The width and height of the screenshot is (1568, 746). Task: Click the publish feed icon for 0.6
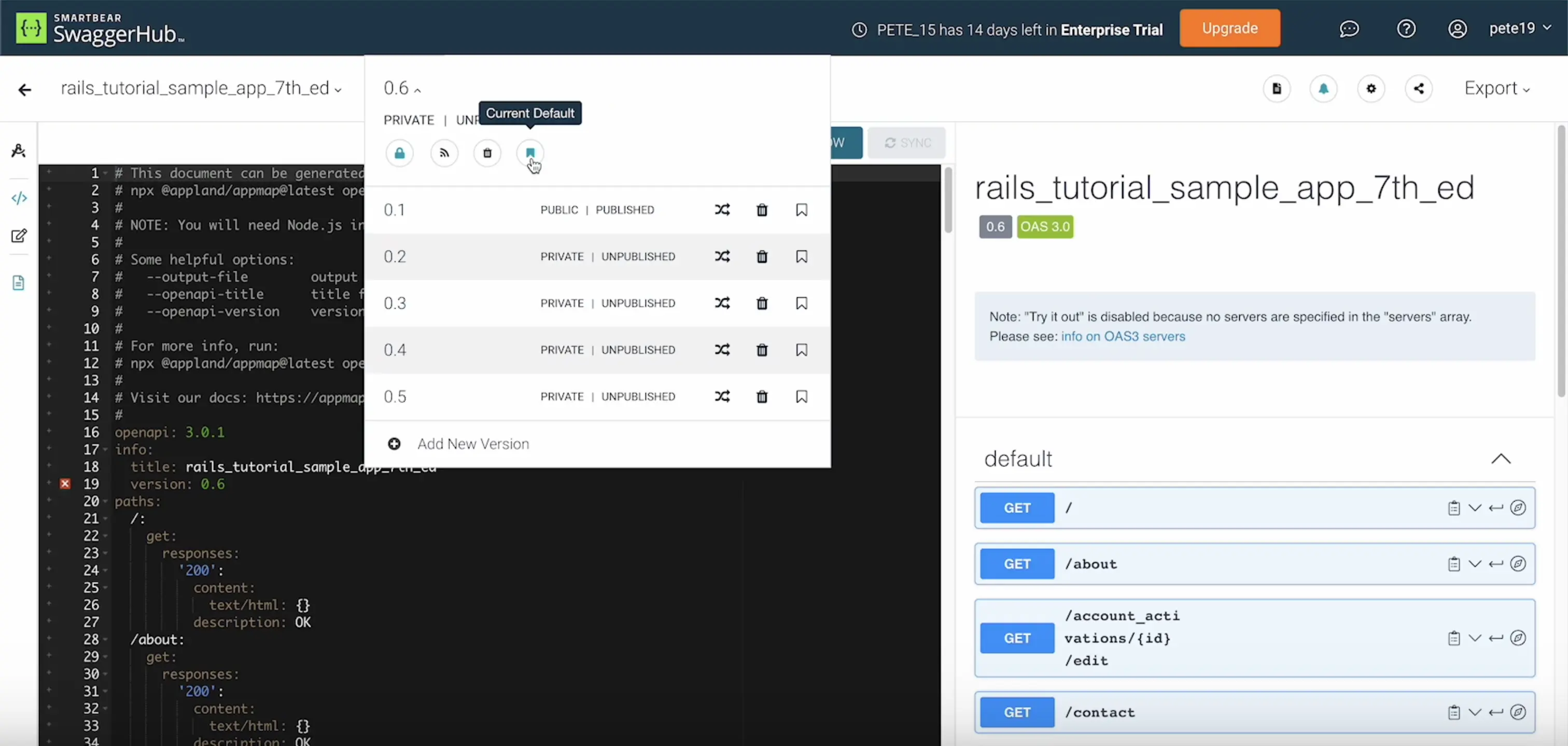444,153
